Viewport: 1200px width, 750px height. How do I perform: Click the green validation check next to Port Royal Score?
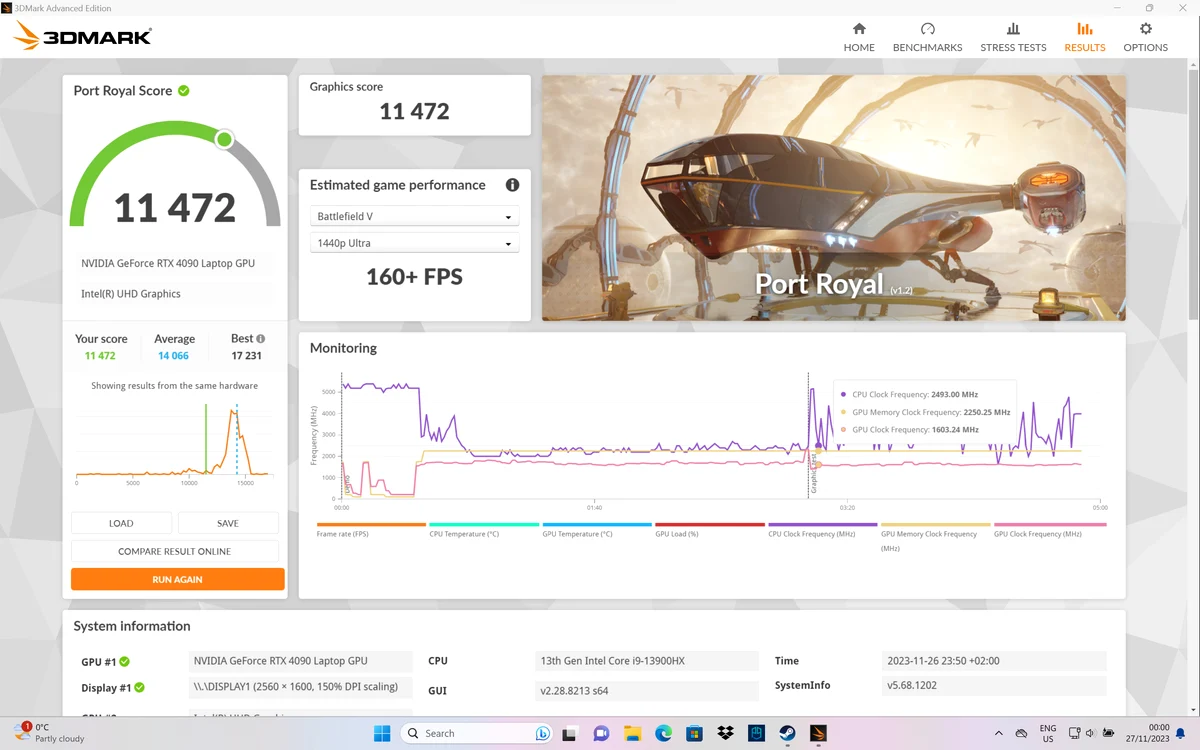tap(184, 91)
